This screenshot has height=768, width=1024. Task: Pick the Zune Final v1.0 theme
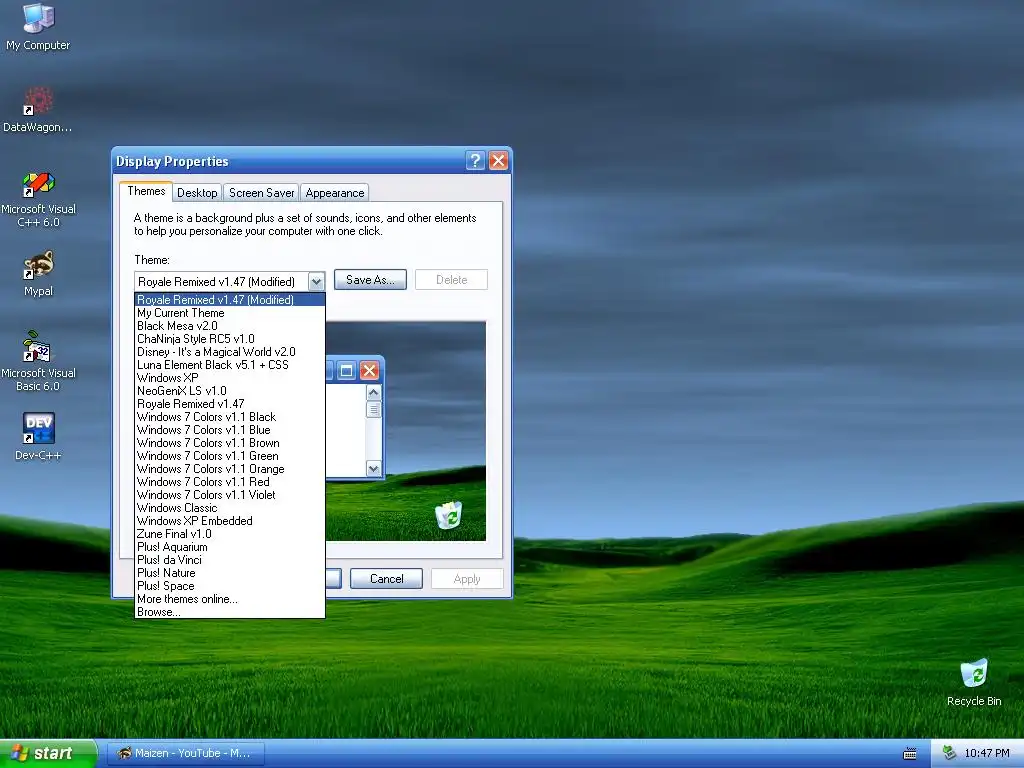tap(230, 534)
